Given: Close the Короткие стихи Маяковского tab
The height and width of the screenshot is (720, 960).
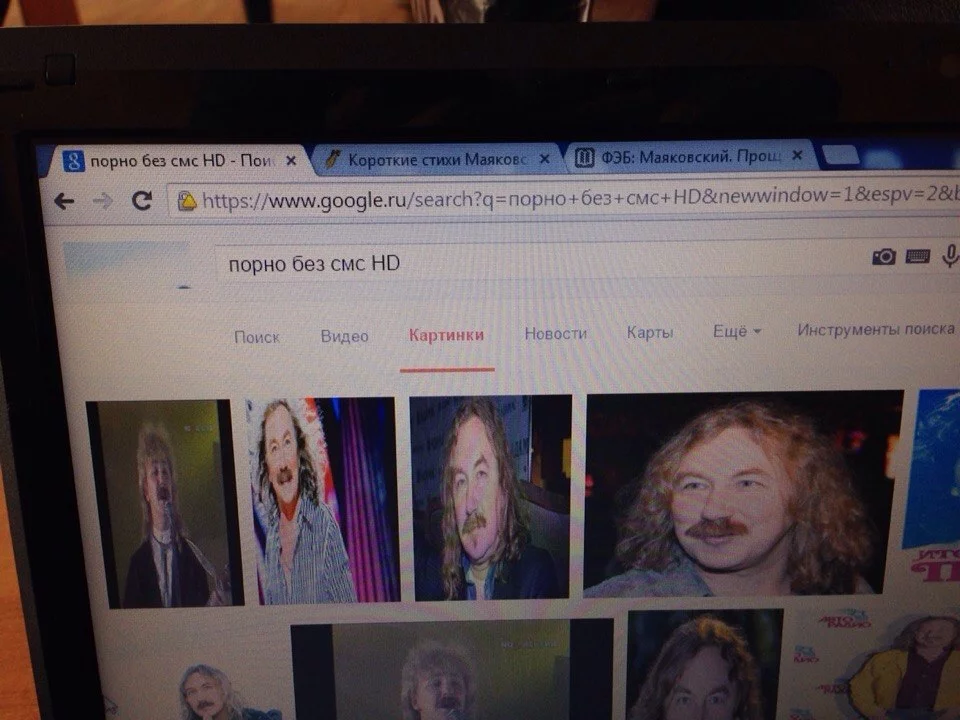Looking at the screenshot, I should [x=544, y=159].
